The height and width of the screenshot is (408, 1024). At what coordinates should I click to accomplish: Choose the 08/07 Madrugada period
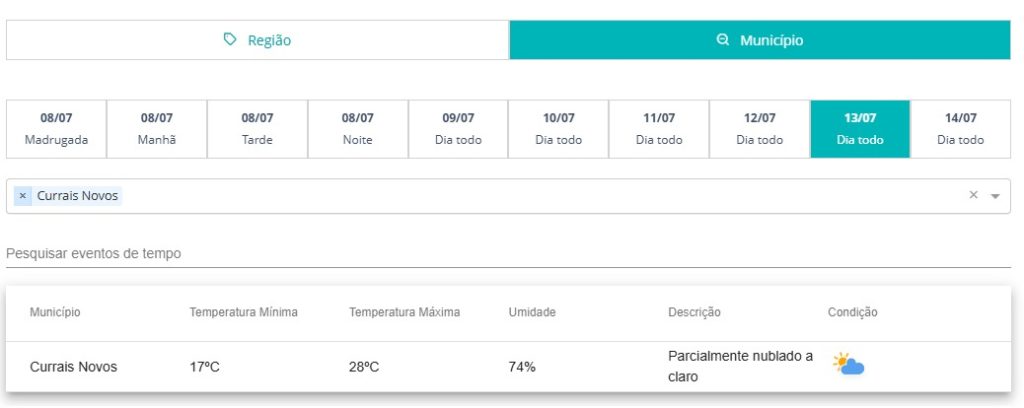(x=56, y=129)
